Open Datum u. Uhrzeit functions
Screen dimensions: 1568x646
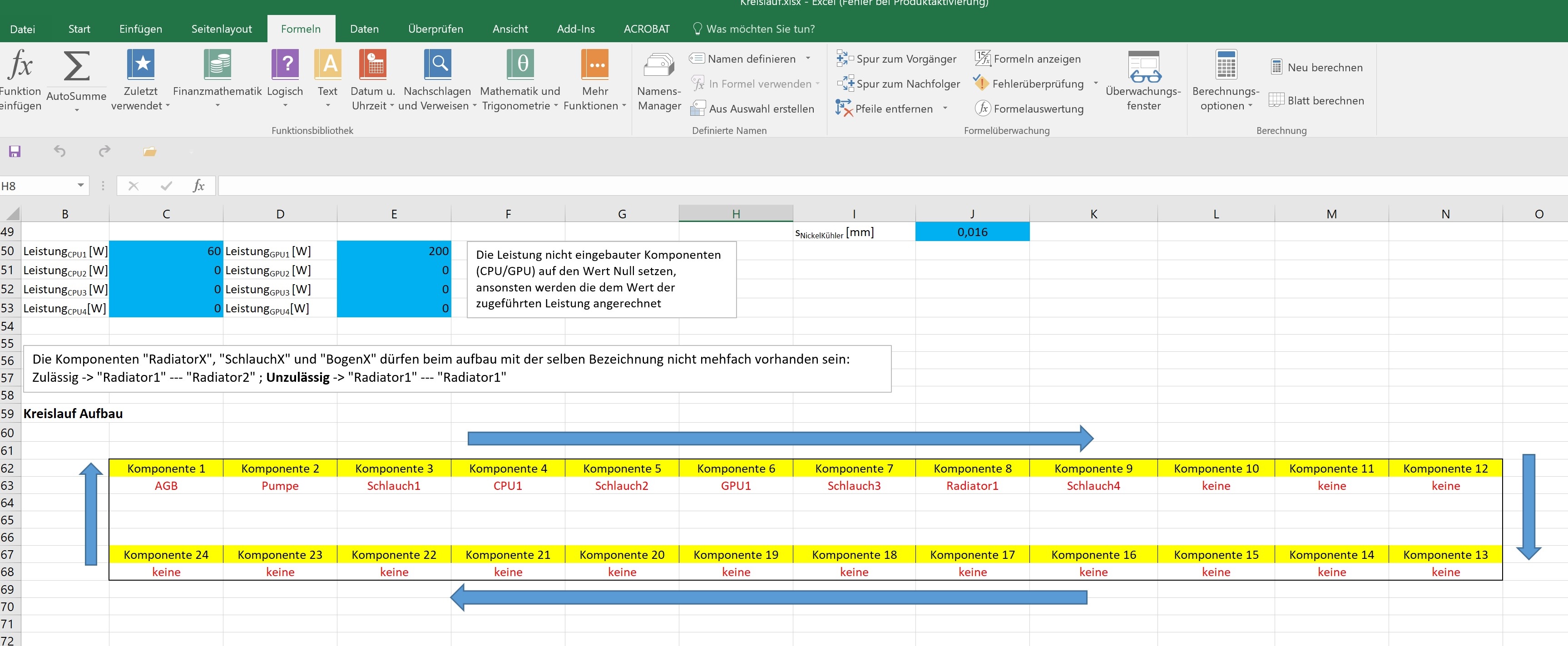pyautogui.click(x=372, y=64)
